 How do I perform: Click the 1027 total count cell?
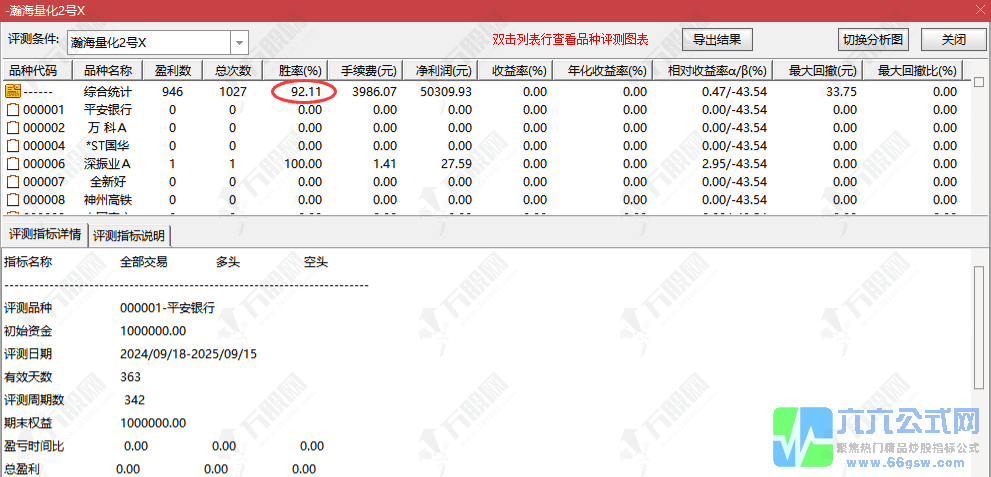[233, 92]
